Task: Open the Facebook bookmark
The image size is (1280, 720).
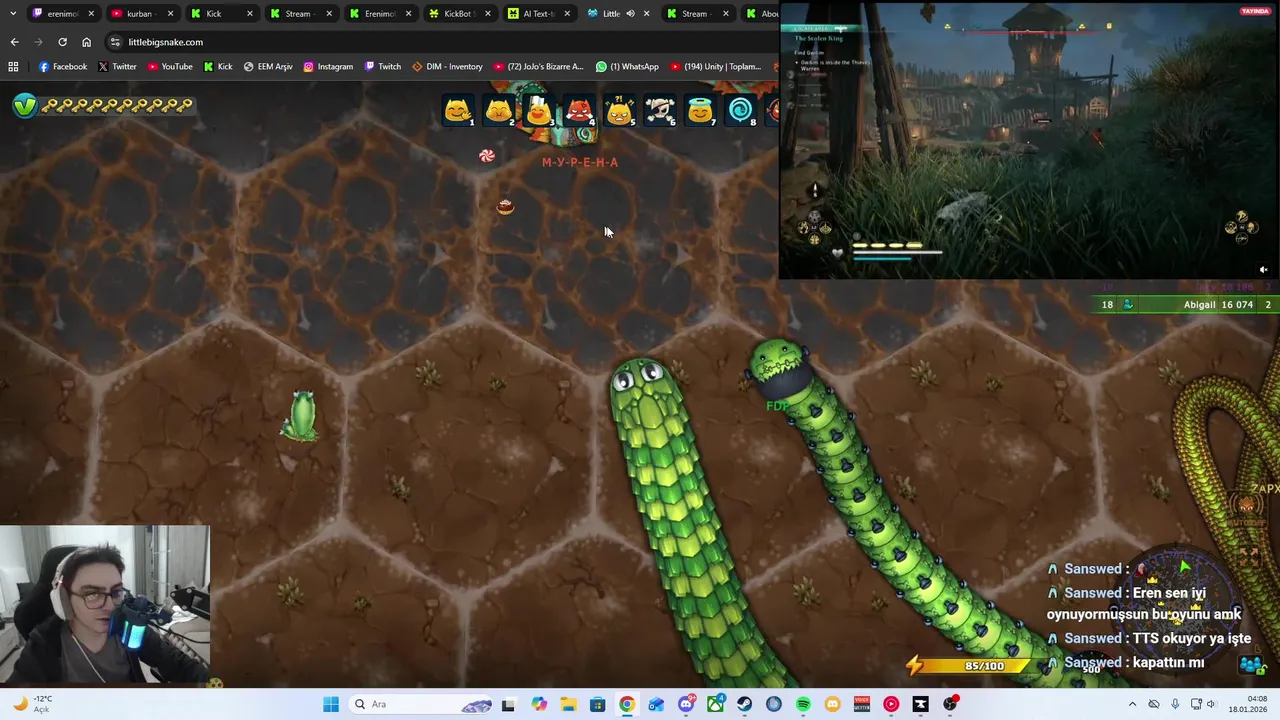Action: click(63, 67)
